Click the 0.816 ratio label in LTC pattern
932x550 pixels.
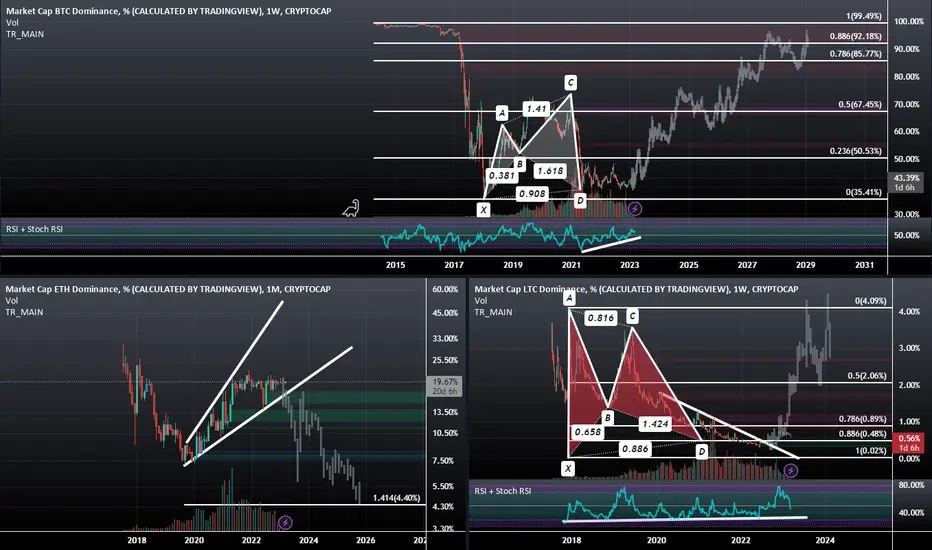click(600, 318)
